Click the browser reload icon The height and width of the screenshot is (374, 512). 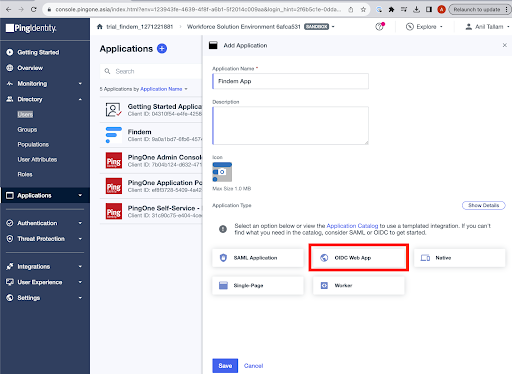pyautogui.click(x=33, y=9)
